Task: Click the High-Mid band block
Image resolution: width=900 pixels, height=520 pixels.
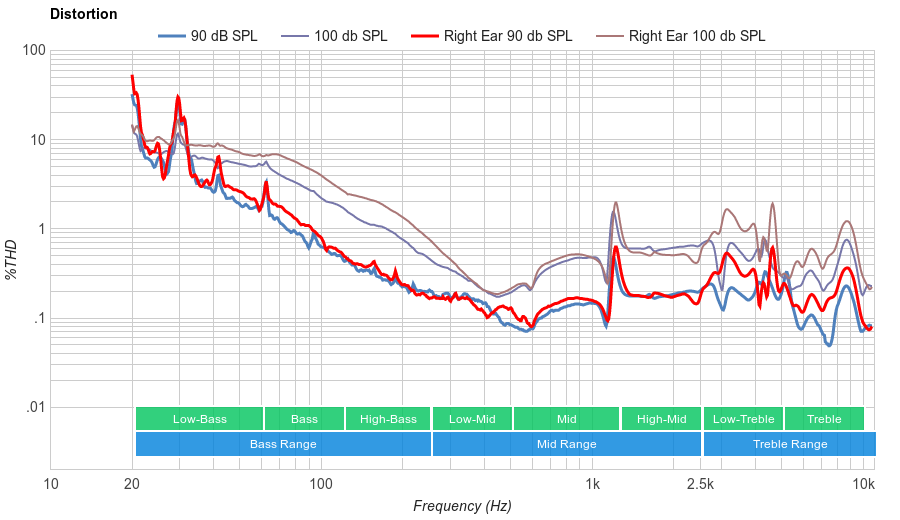Action: [661, 419]
